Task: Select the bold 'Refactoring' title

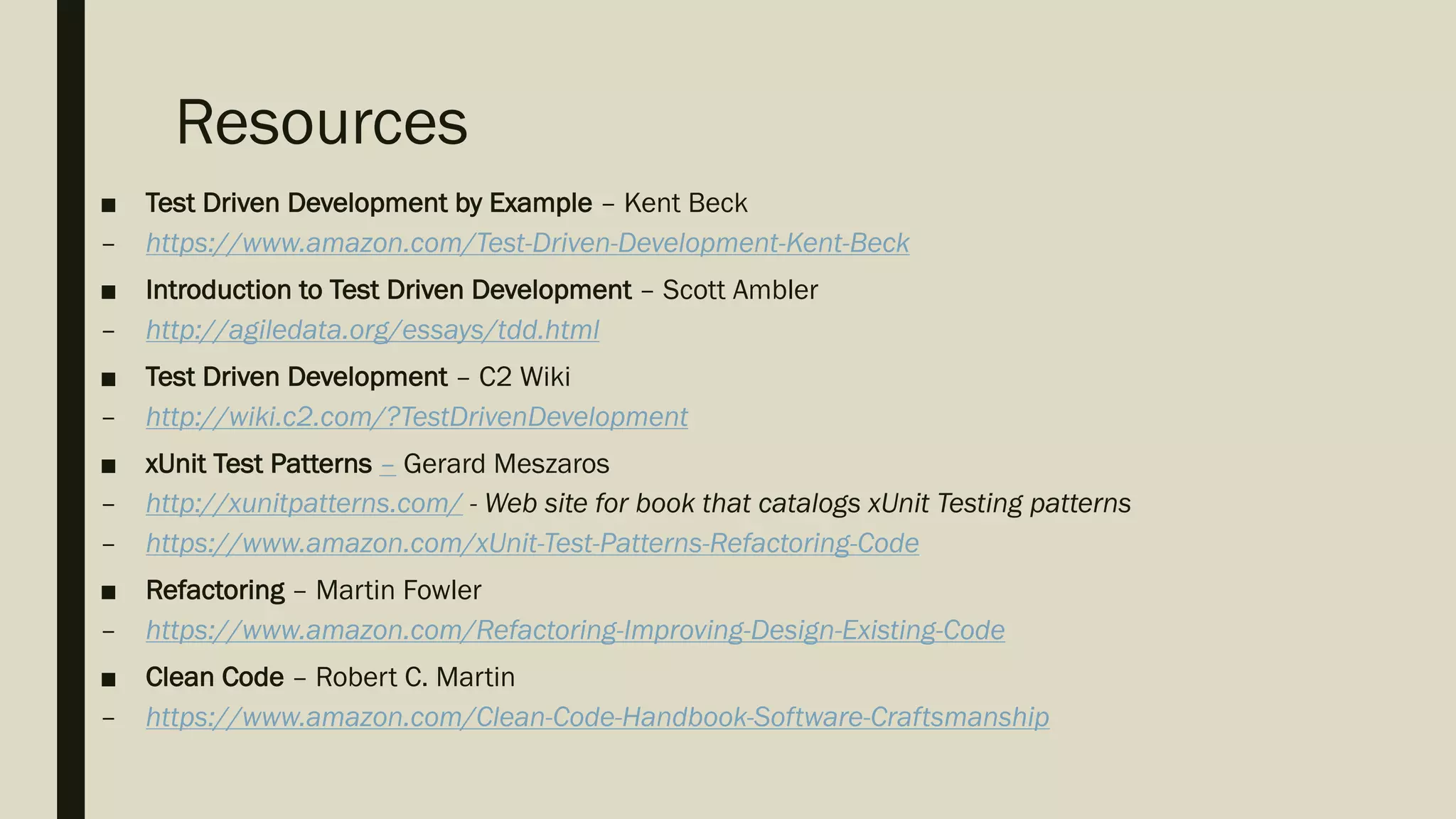Action: (x=215, y=590)
